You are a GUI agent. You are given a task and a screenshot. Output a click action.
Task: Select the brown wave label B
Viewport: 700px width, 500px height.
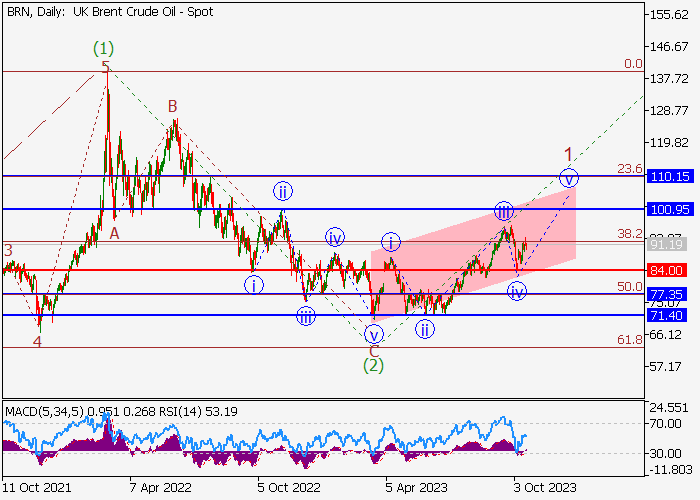pos(173,106)
